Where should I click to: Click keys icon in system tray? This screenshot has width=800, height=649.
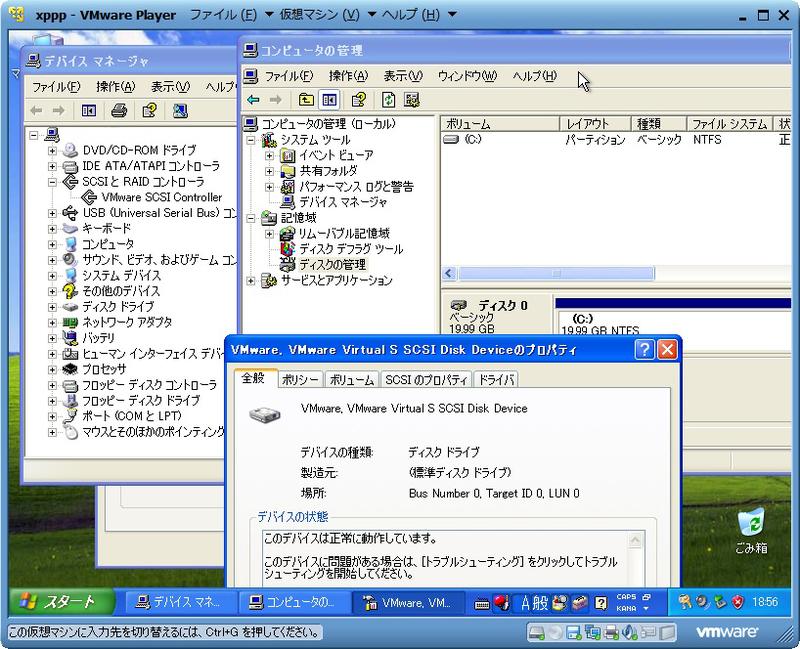pyautogui.click(x=685, y=603)
